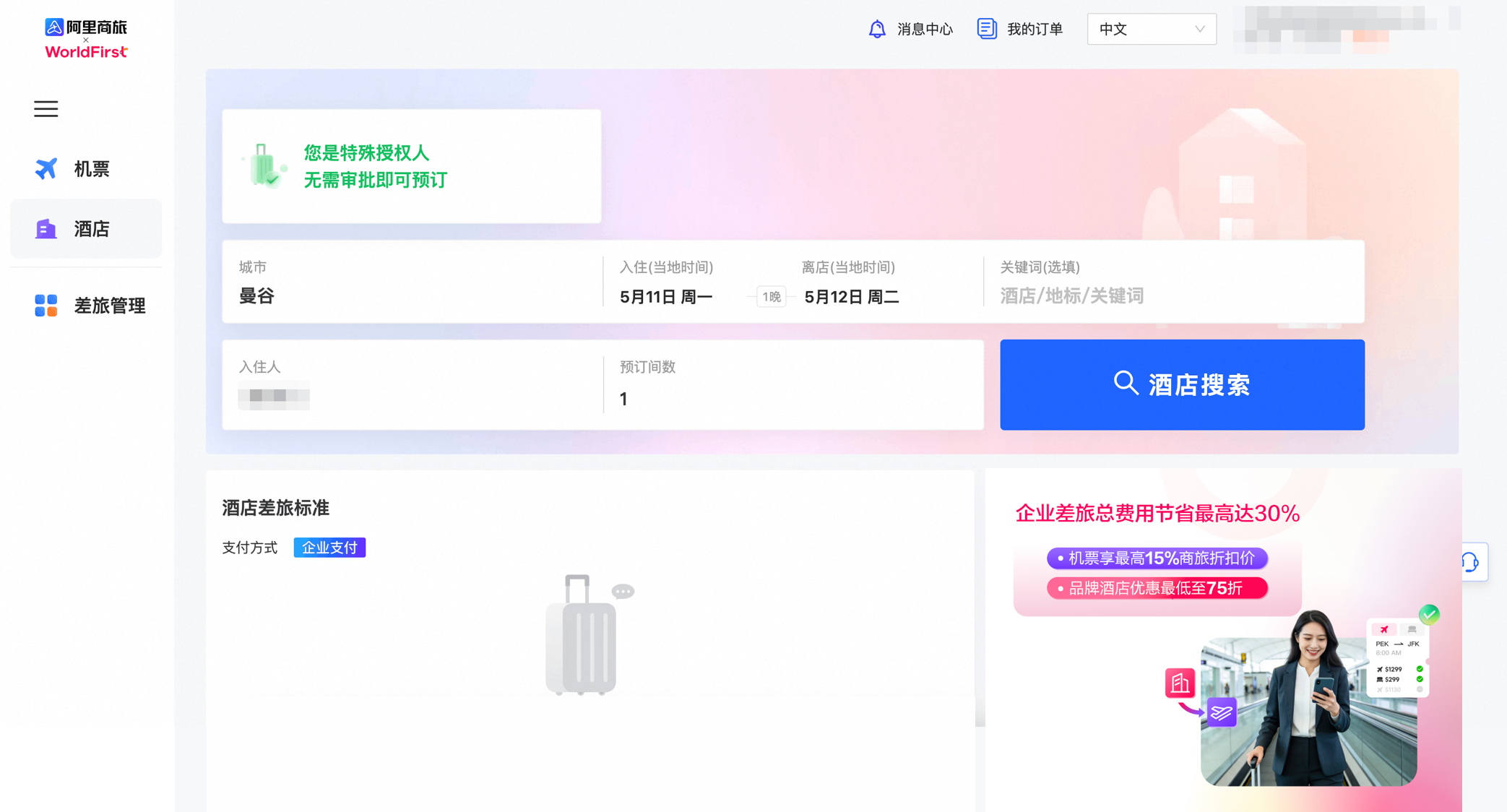Click the bell icon for 消息中心

click(877, 29)
